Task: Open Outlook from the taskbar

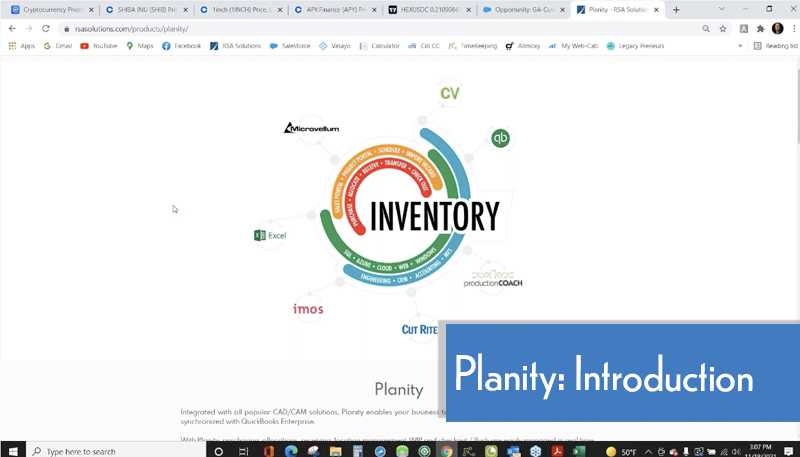Action: (x=513, y=451)
